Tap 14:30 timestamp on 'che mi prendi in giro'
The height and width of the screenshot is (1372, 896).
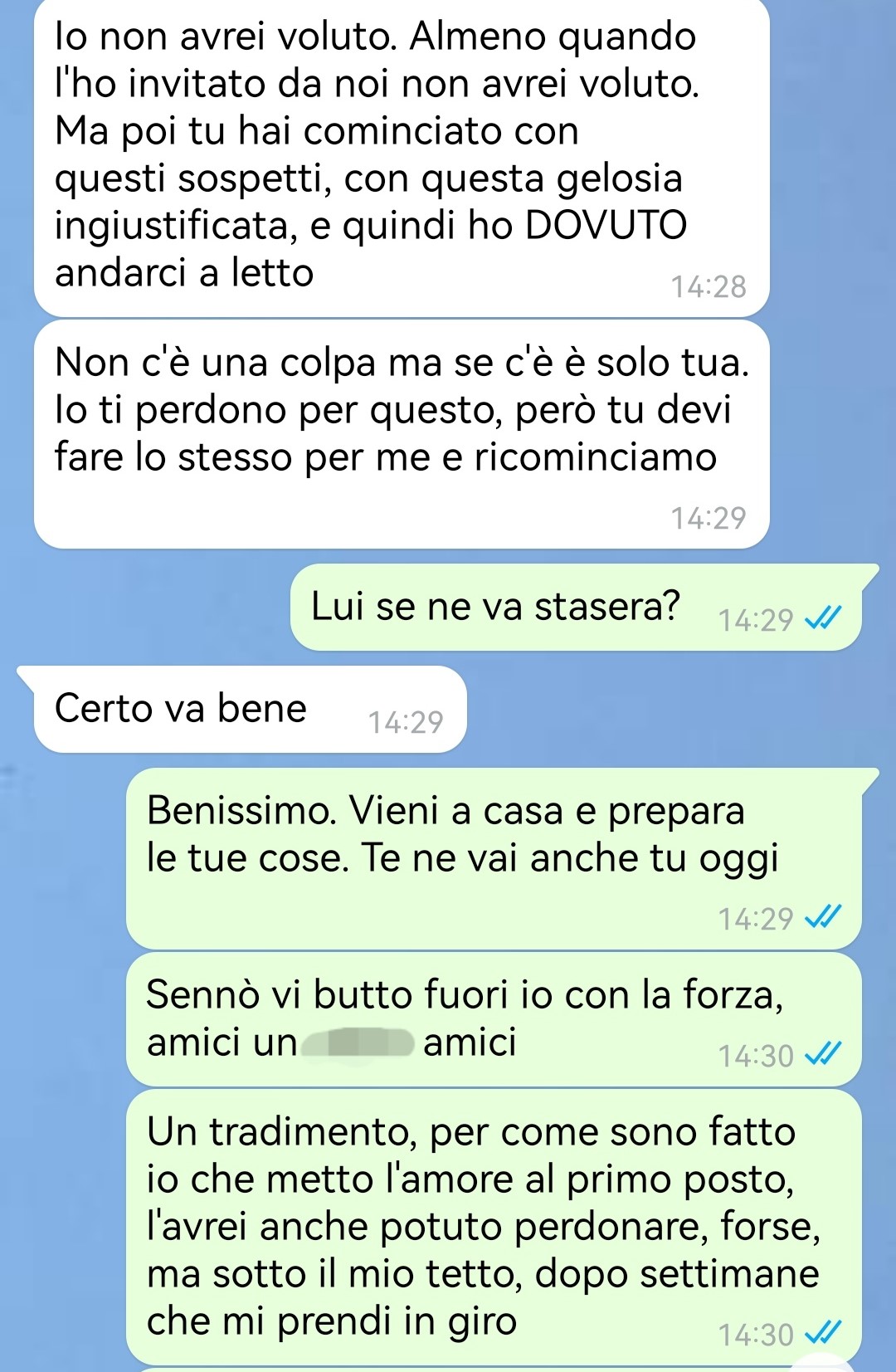pyautogui.click(x=756, y=1335)
